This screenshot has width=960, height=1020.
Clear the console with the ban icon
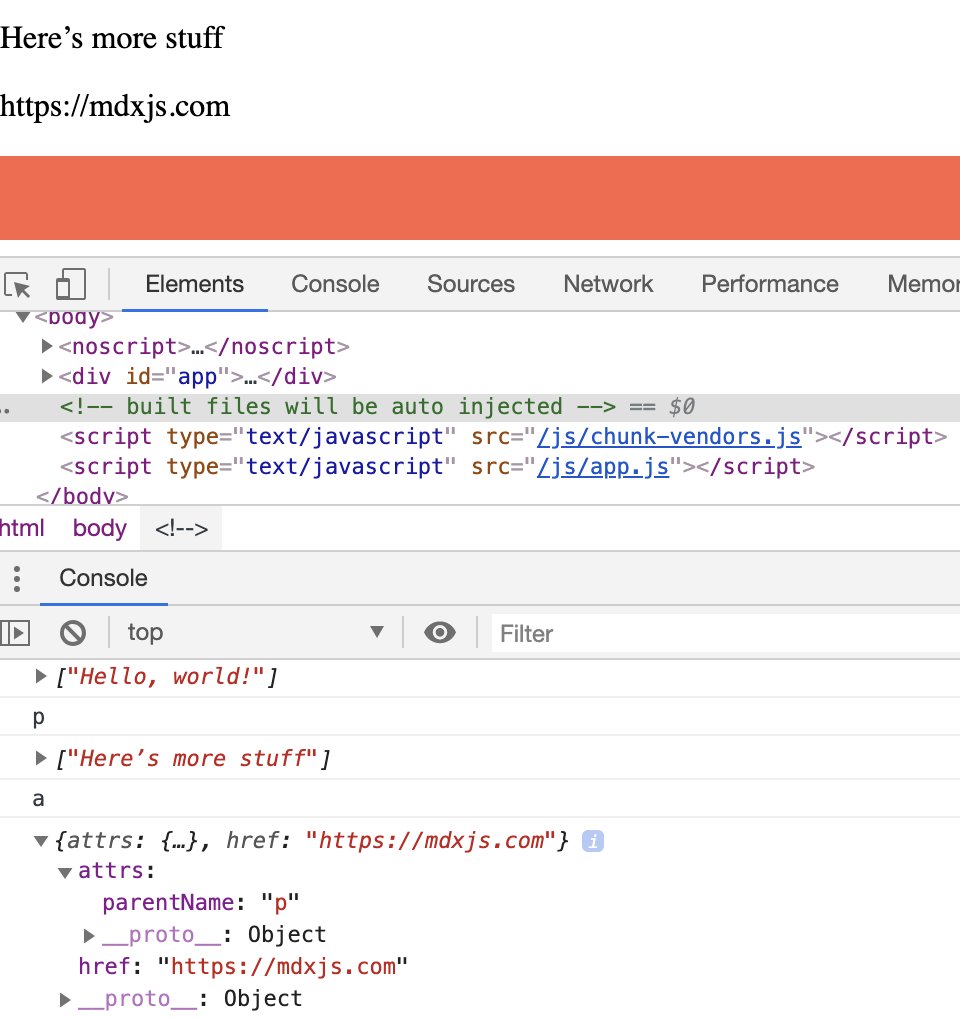[73, 633]
